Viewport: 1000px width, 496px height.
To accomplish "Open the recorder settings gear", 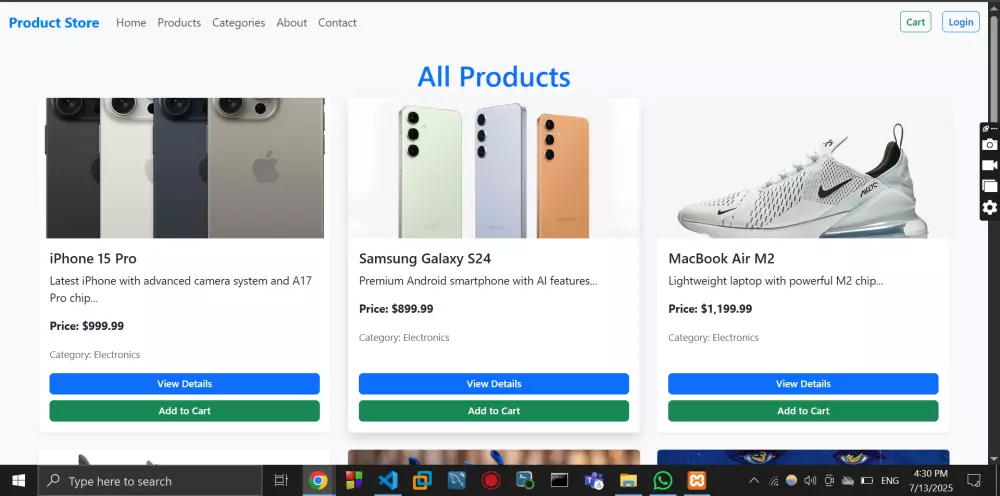I will [989, 207].
